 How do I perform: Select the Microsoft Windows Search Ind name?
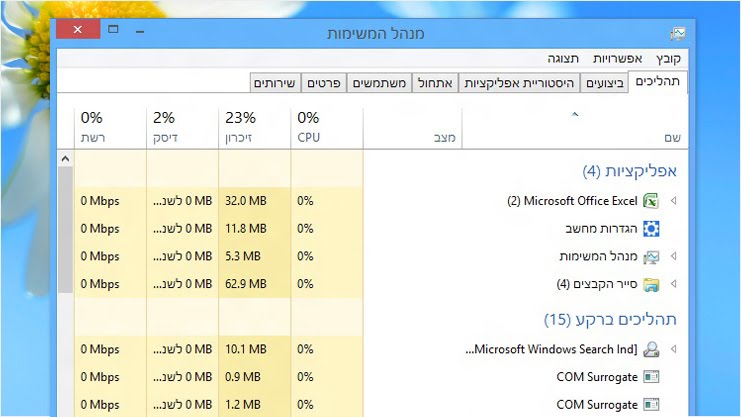pos(551,349)
